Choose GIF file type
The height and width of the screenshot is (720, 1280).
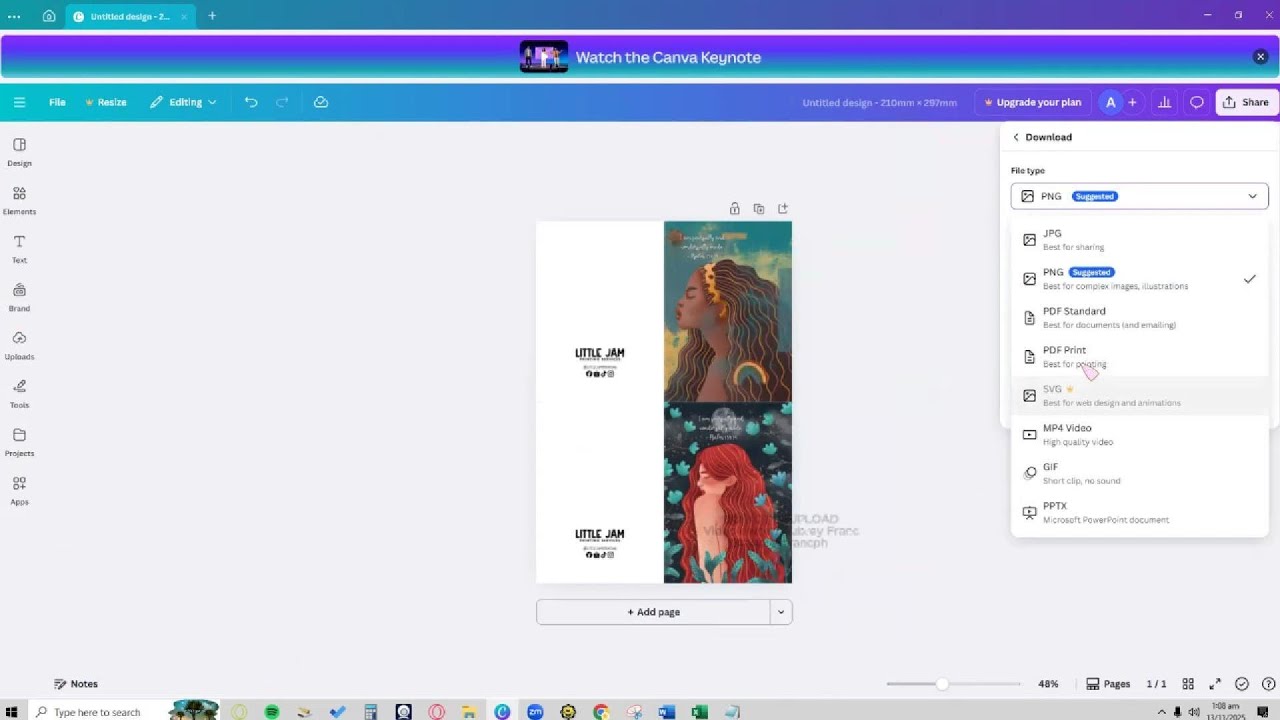pos(1139,474)
